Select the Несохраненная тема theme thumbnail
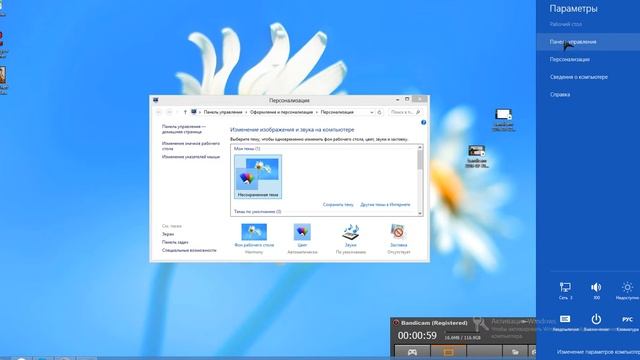The height and width of the screenshot is (360, 640). tap(258, 177)
